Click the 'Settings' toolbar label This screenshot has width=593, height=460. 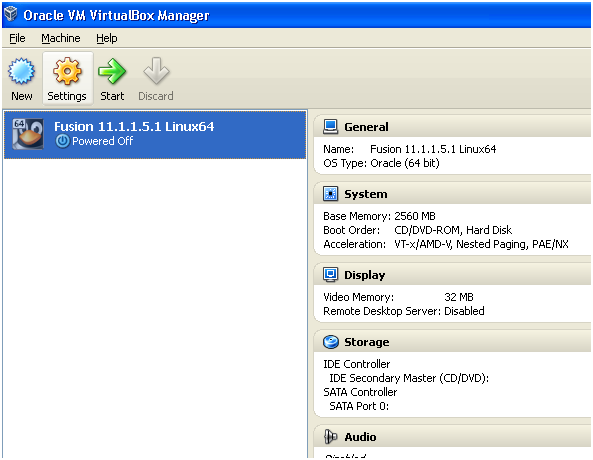pyautogui.click(x=67, y=96)
